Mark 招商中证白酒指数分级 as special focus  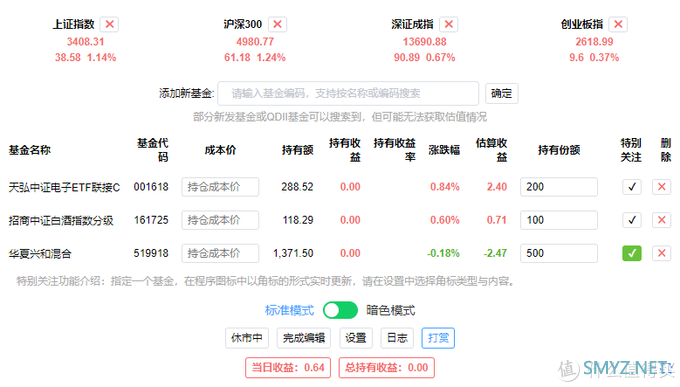[632, 220]
